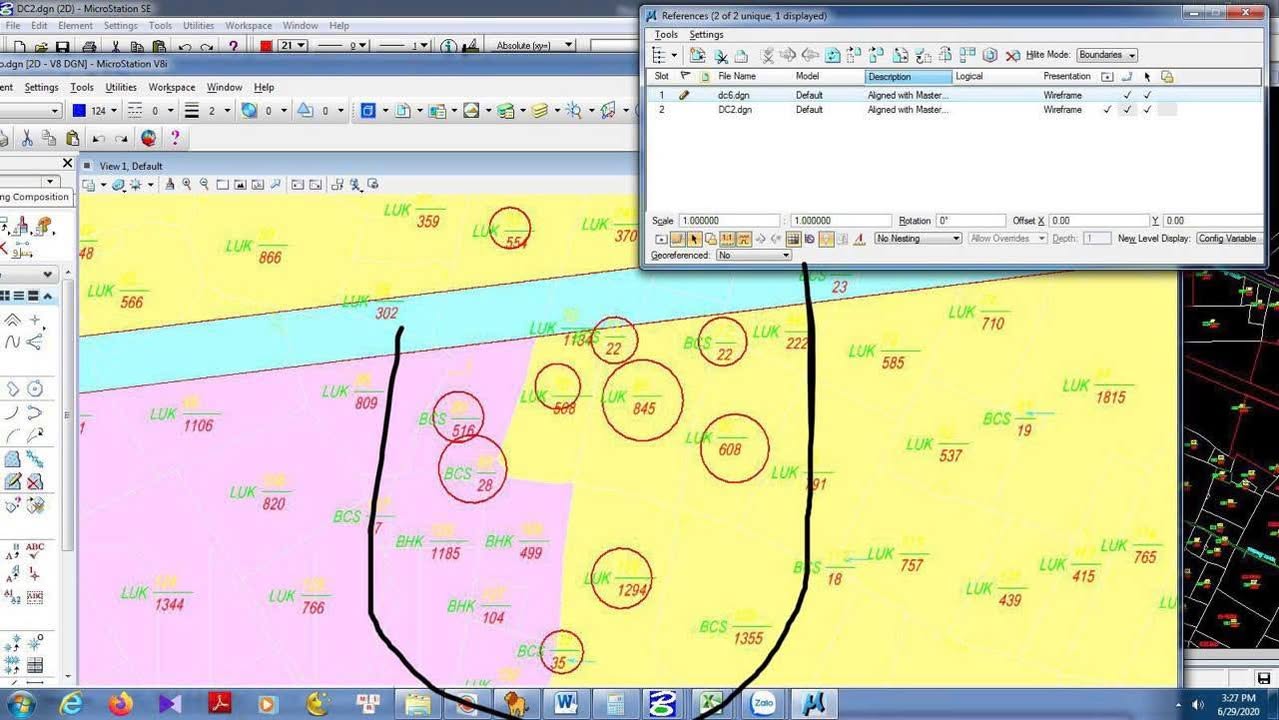Click the Zoom Out magnifier in View 1 toolbar
This screenshot has width=1279, height=720.
[x=204, y=185]
